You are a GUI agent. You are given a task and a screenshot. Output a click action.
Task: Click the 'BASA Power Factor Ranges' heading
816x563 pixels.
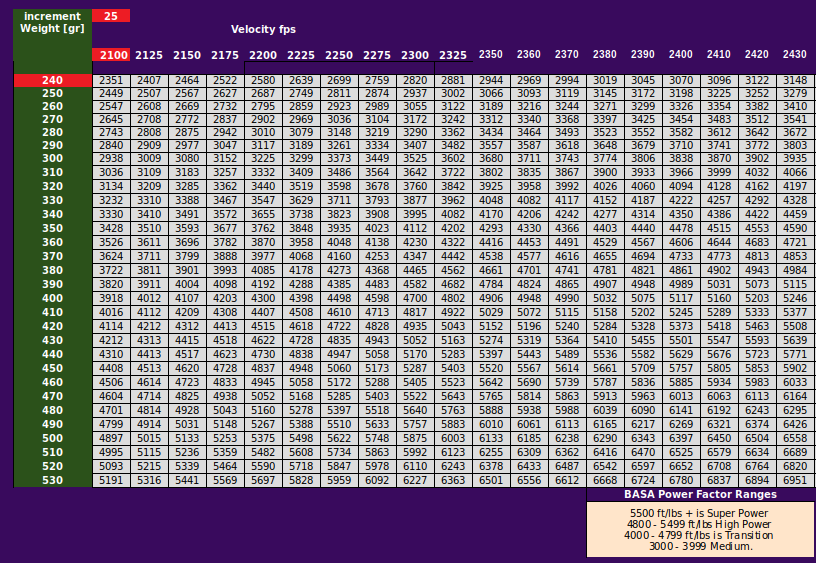click(700, 494)
